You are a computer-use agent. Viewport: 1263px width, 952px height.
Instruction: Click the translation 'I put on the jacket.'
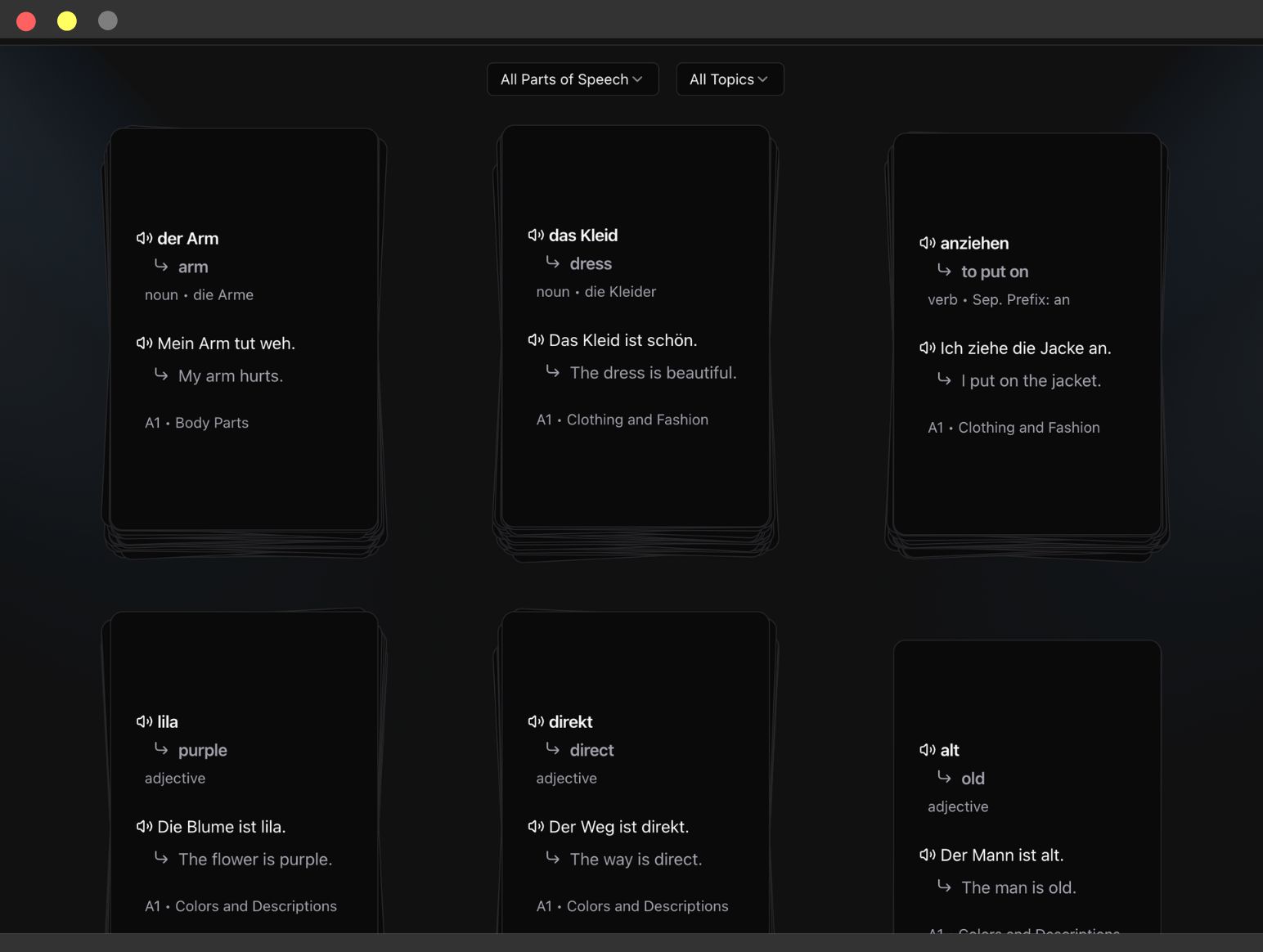pyautogui.click(x=1031, y=381)
